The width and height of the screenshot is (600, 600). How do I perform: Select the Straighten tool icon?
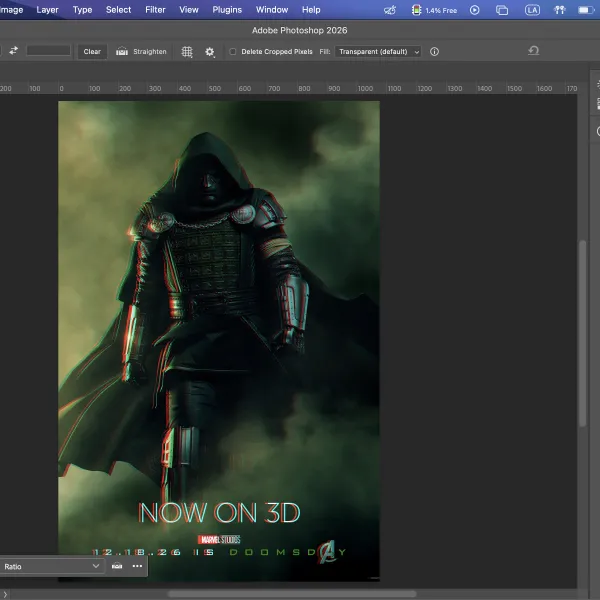pos(122,51)
